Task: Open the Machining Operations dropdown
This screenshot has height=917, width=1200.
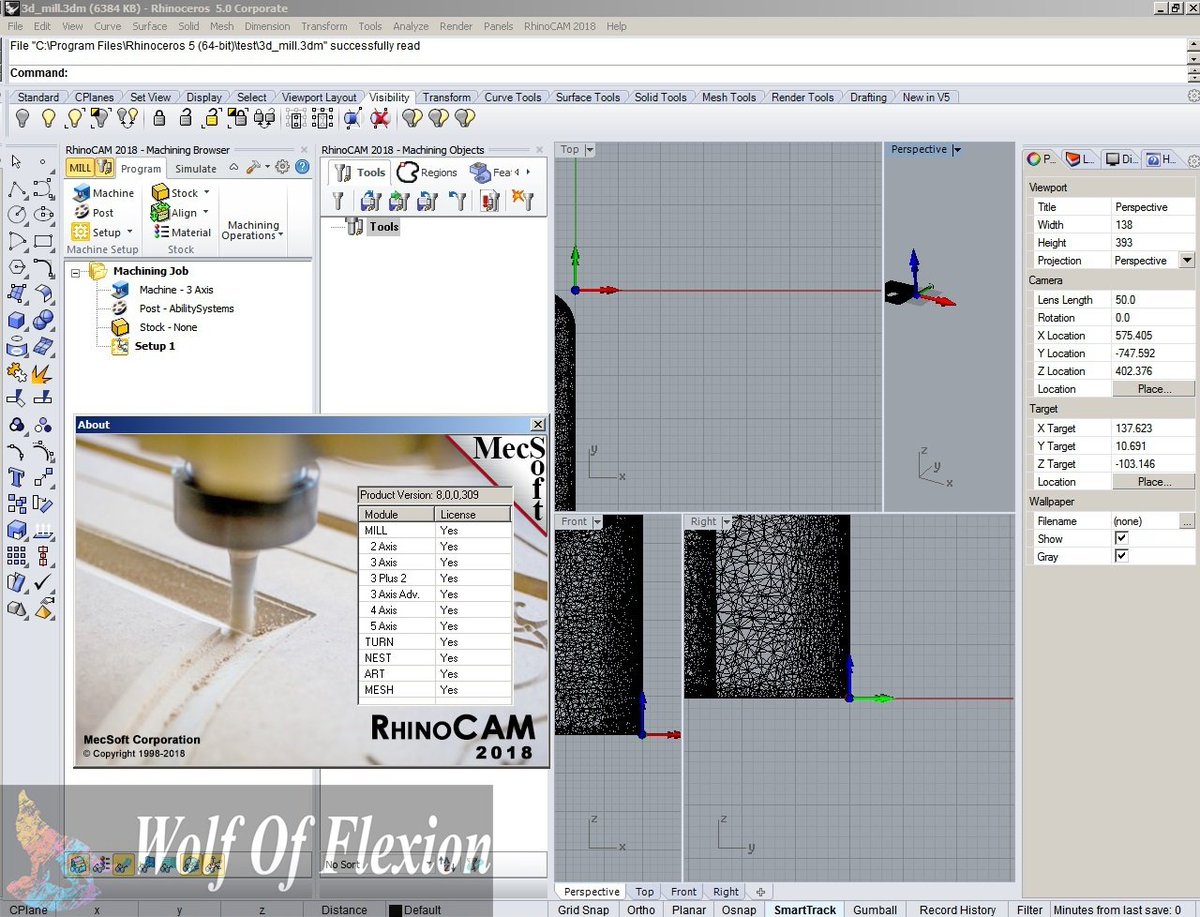Action: (252, 231)
